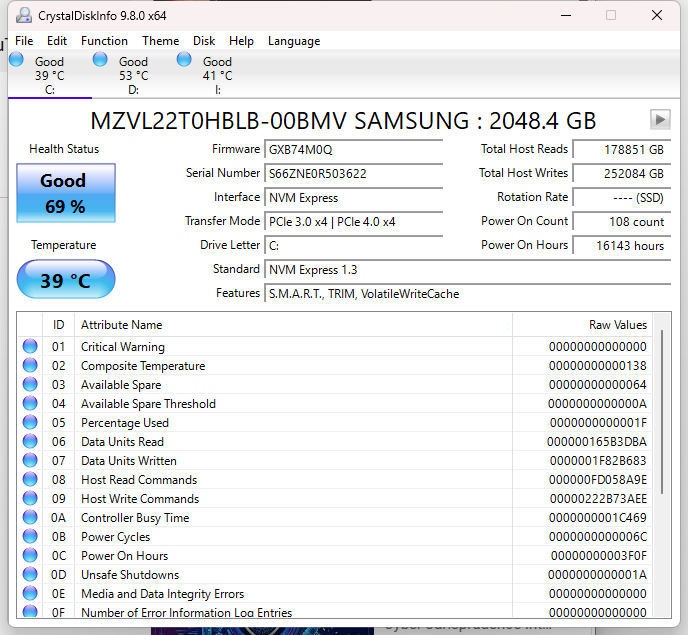Click the status orb for Percentage Used
Viewport: 688px width, 635px height.
(30, 422)
